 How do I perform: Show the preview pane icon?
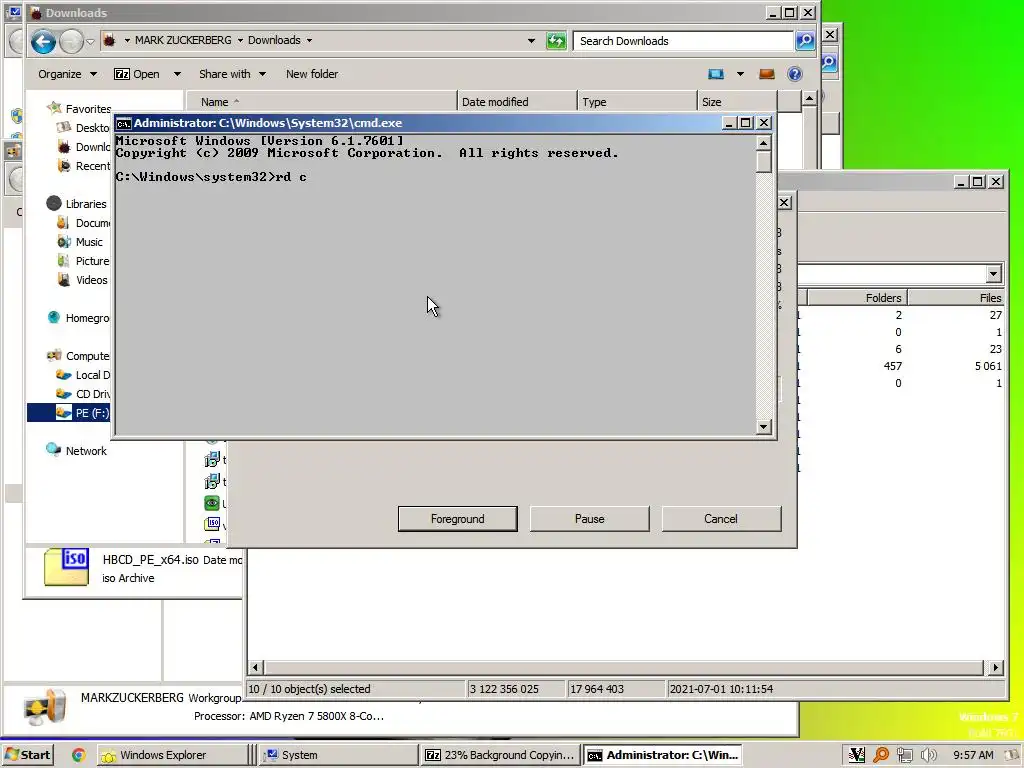tap(767, 74)
